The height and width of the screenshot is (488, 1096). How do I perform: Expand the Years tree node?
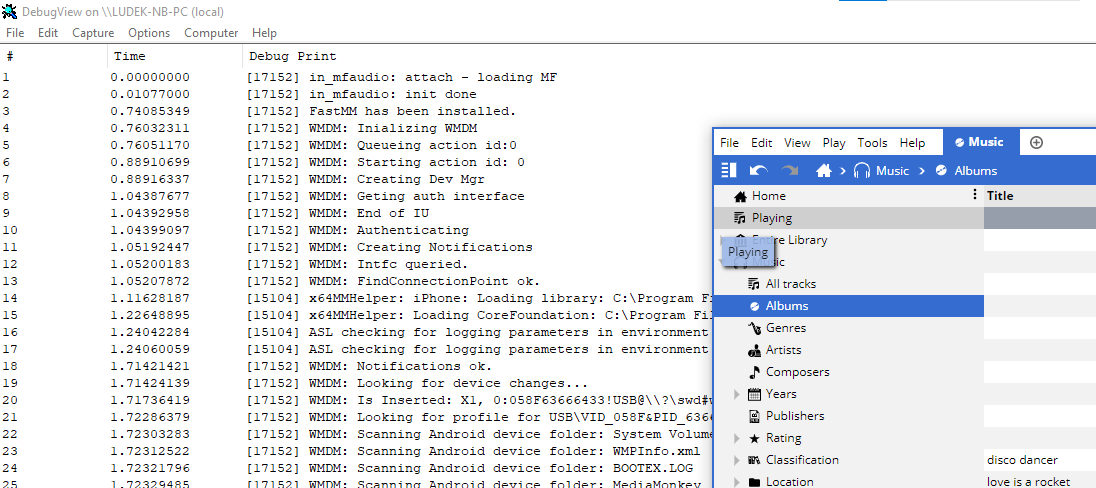[738, 394]
